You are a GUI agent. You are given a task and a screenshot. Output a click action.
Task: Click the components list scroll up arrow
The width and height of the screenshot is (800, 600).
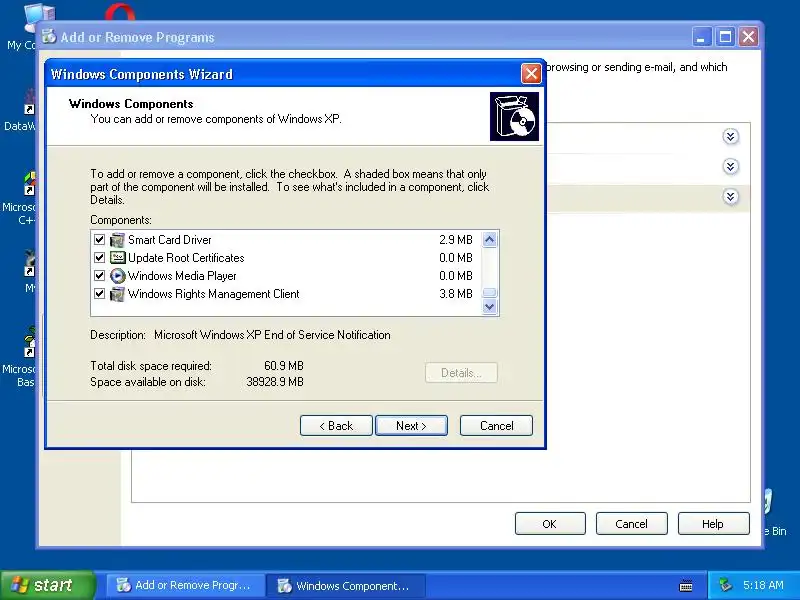click(x=489, y=239)
